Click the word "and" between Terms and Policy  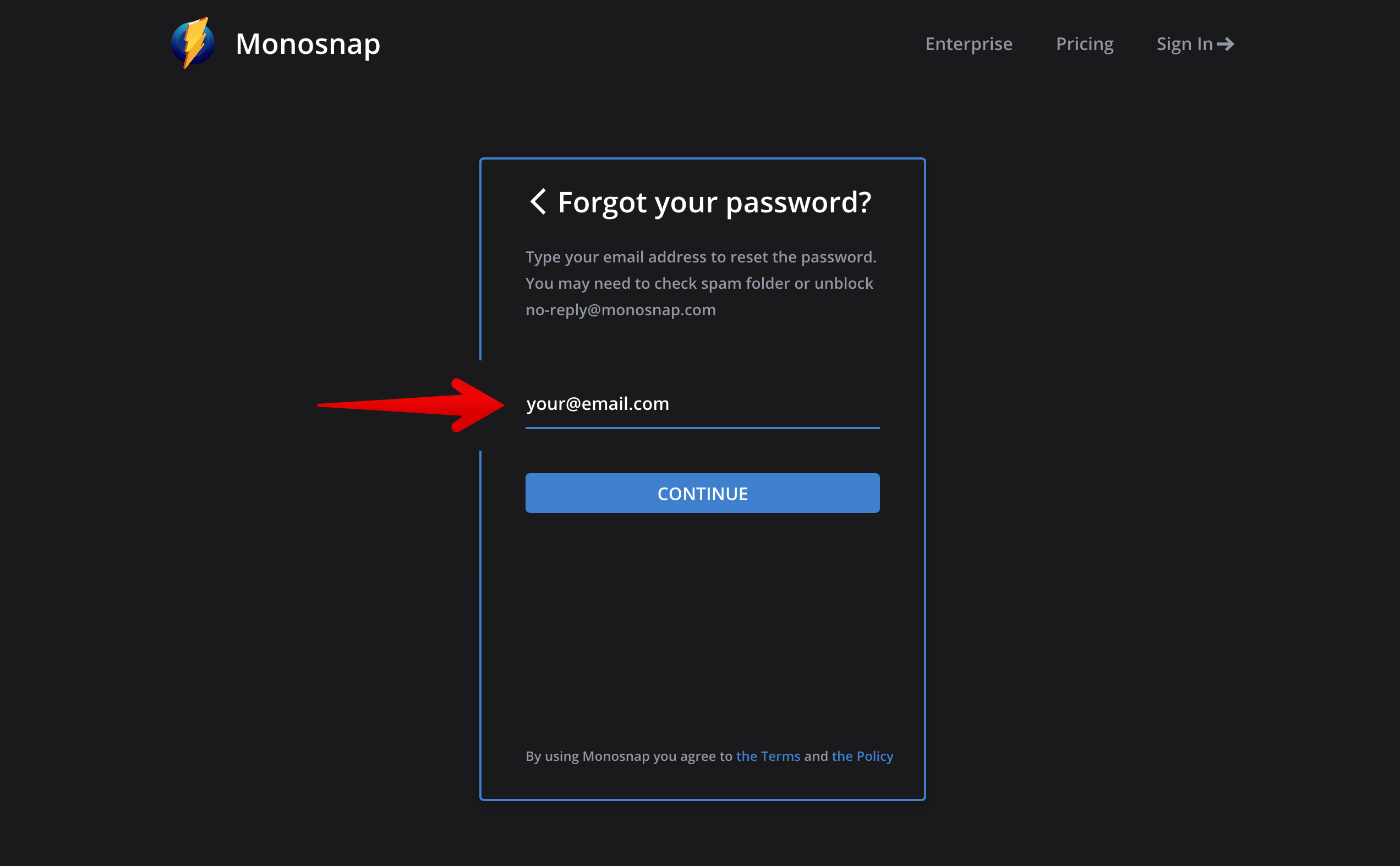pyautogui.click(x=816, y=756)
